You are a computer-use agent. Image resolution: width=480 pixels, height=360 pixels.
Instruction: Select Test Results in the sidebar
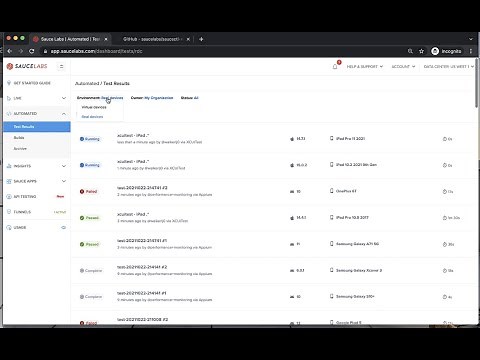pos(37,127)
